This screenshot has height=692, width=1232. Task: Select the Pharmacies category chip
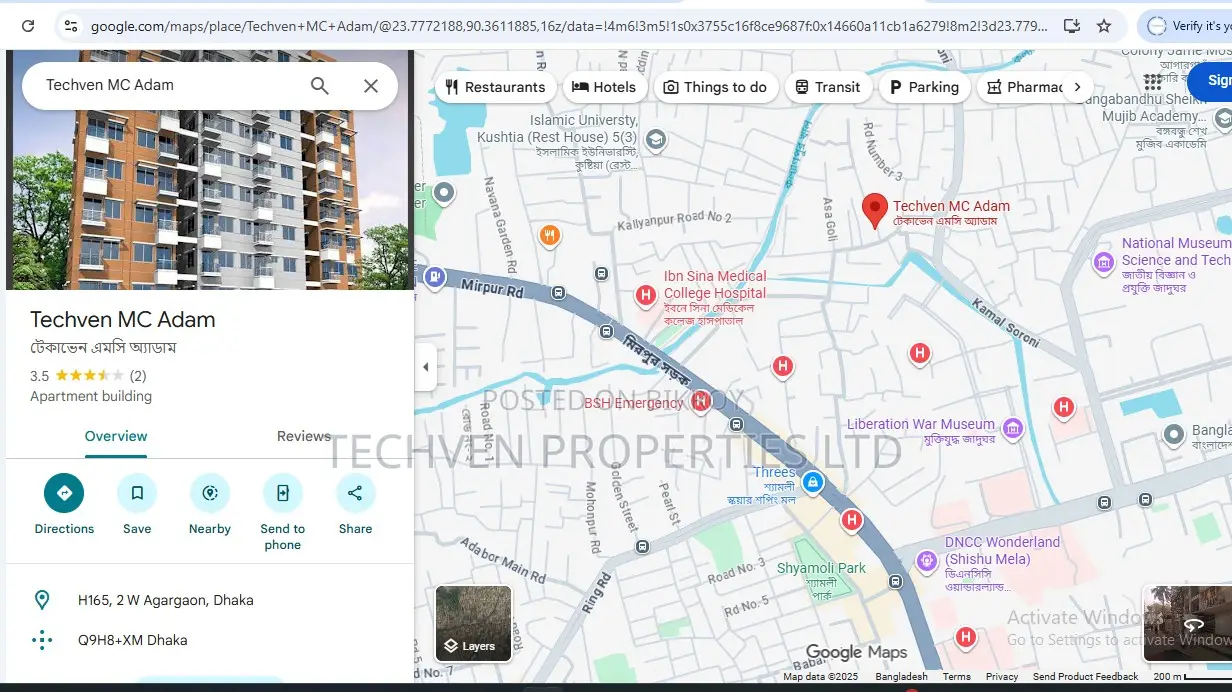[x=1023, y=87]
